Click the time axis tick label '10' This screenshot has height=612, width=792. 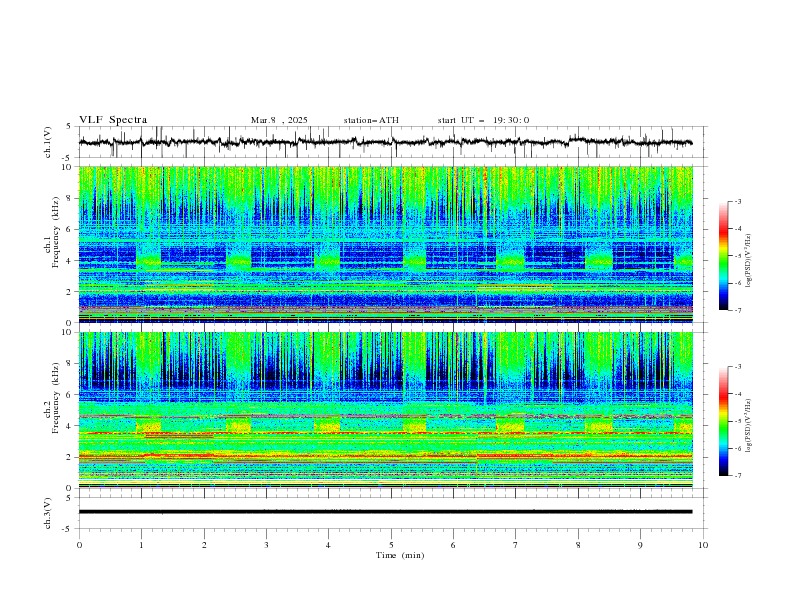[703, 545]
